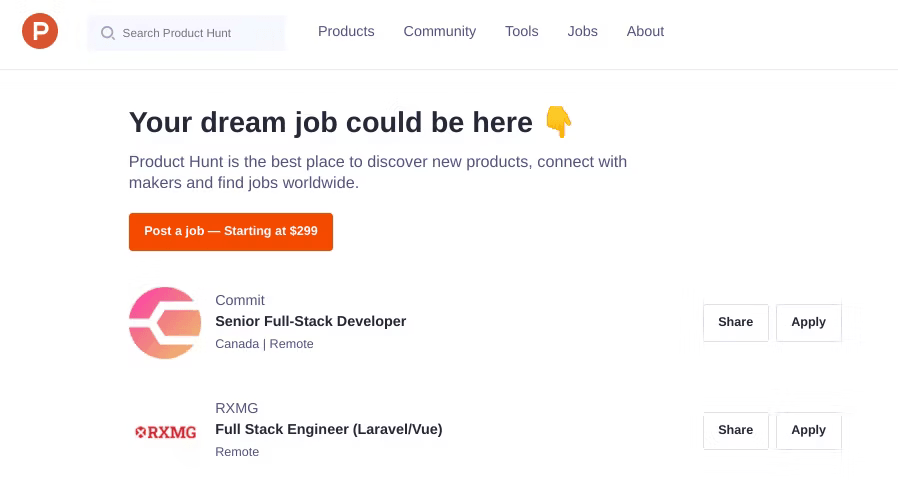
Task: Open the About menu
Action: 645,31
